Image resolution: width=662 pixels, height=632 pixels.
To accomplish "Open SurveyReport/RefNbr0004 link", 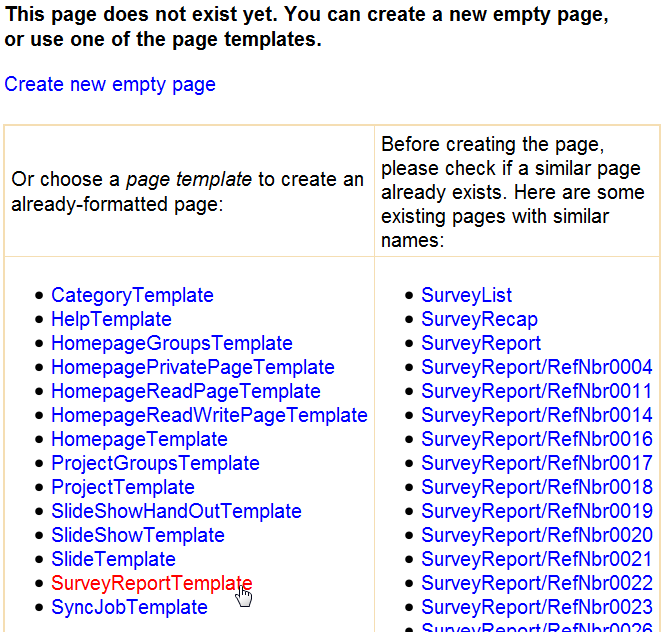I will tap(536, 367).
